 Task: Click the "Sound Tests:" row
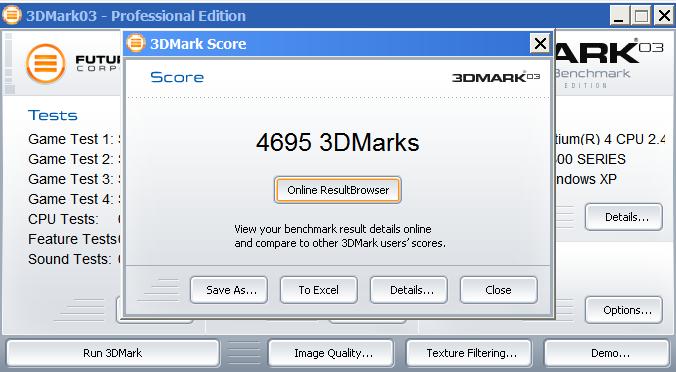click(x=75, y=259)
